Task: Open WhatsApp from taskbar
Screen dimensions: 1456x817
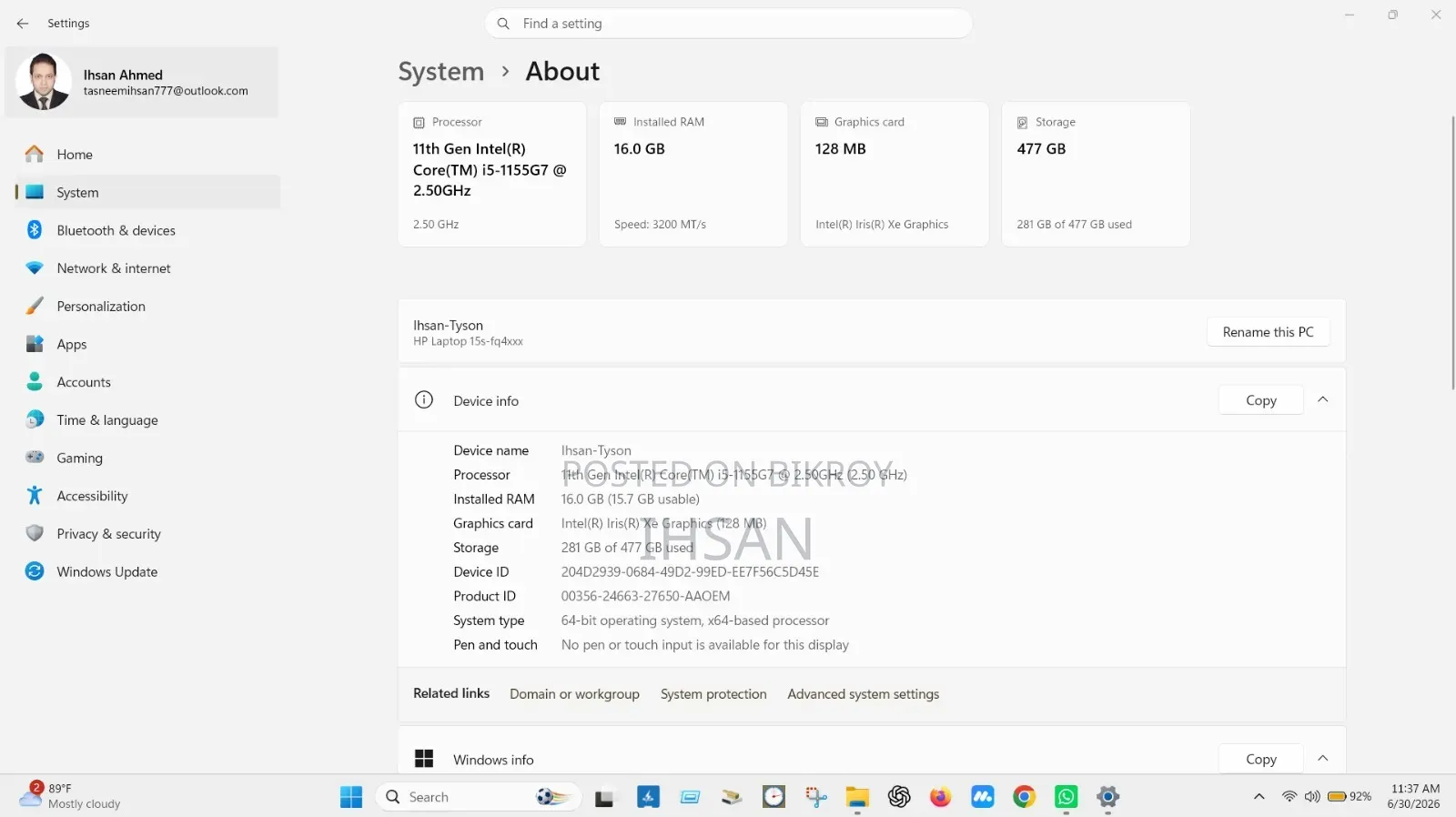Action: (1066, 797)
